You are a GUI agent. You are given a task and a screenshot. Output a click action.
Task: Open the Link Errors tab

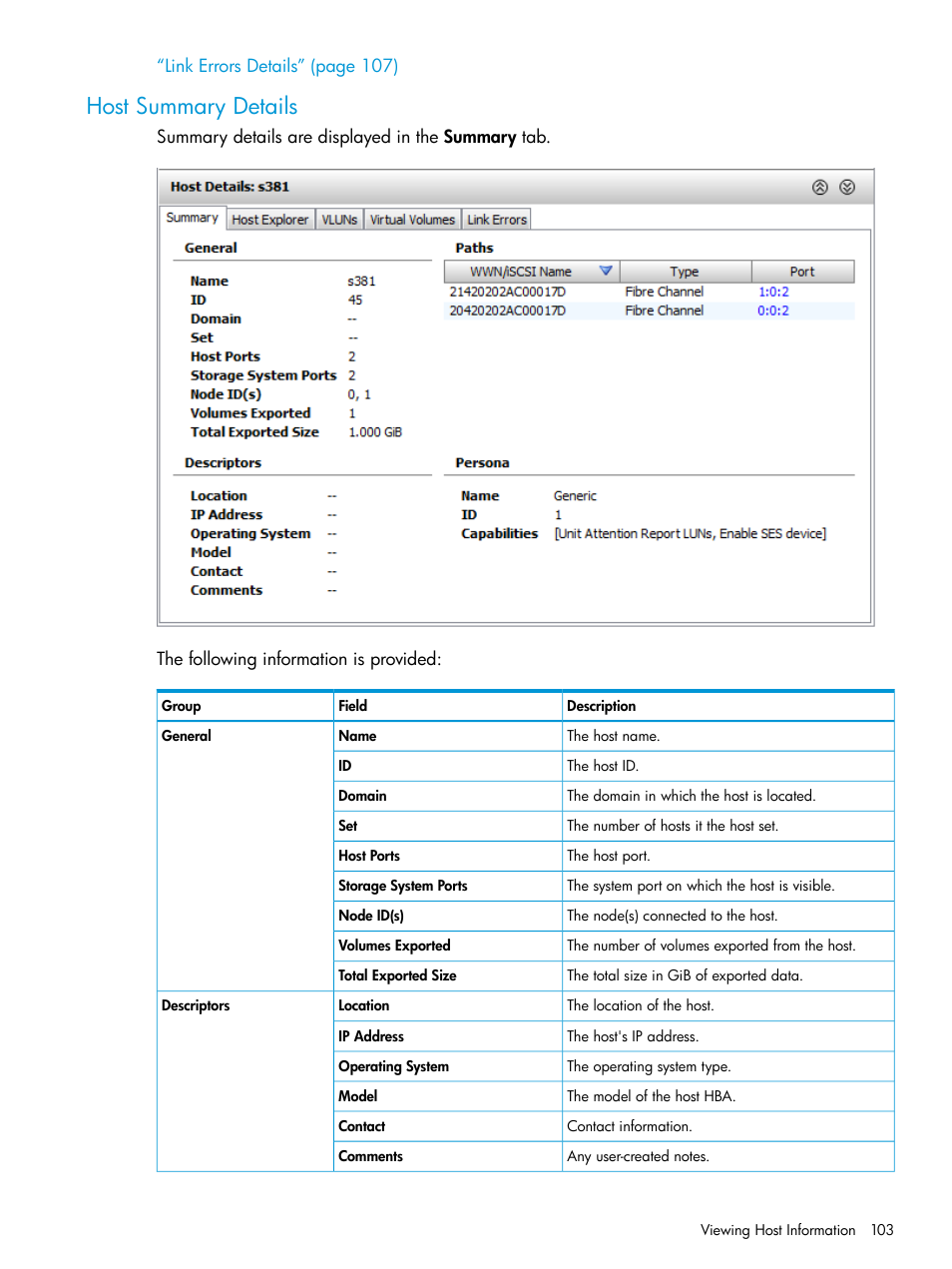pos(496,220)
